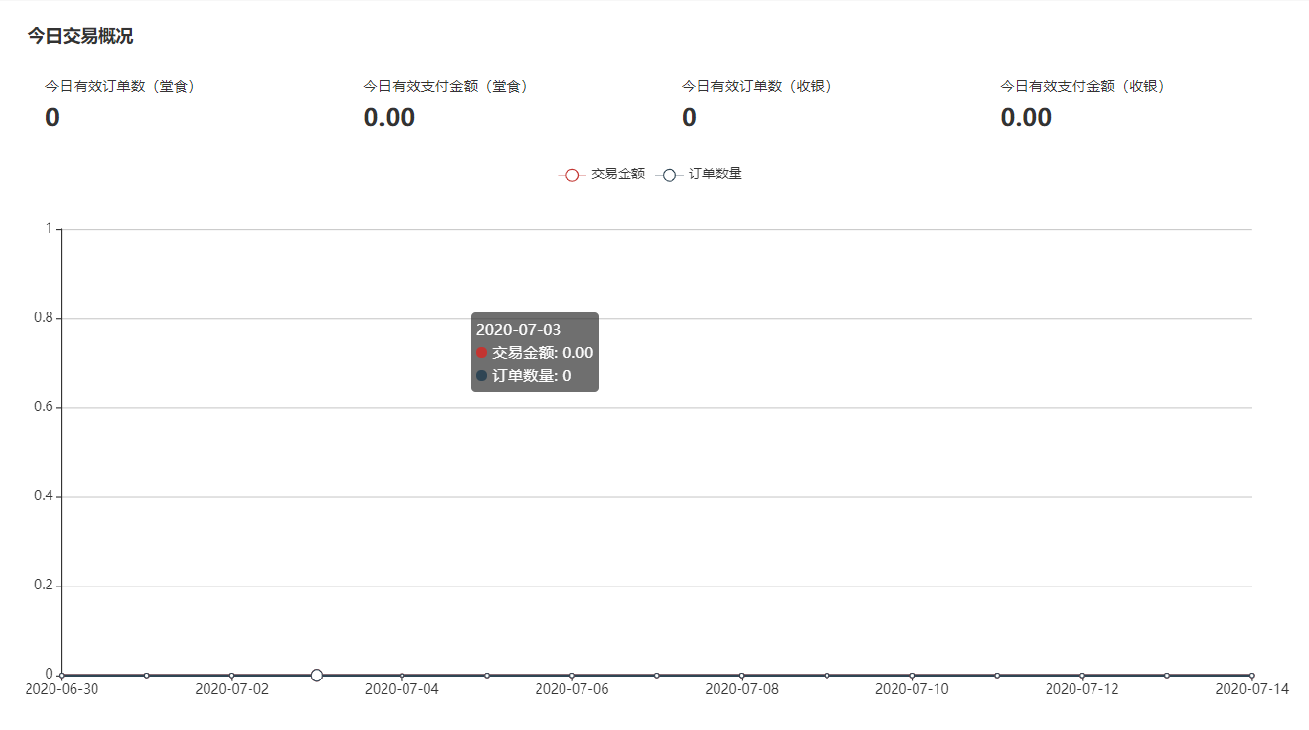
Task: Click the y-axis label 0.2
Action: (x=43, y=585)
